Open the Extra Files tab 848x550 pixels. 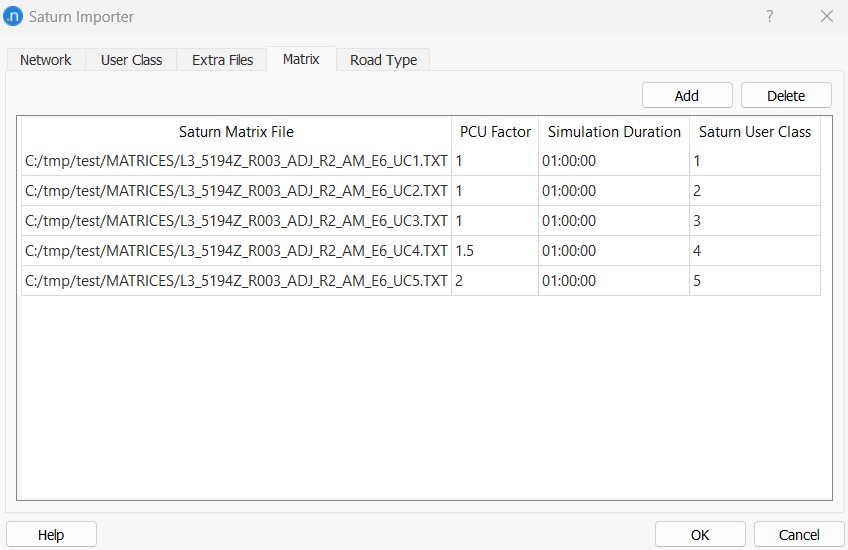tap(222, 59)
